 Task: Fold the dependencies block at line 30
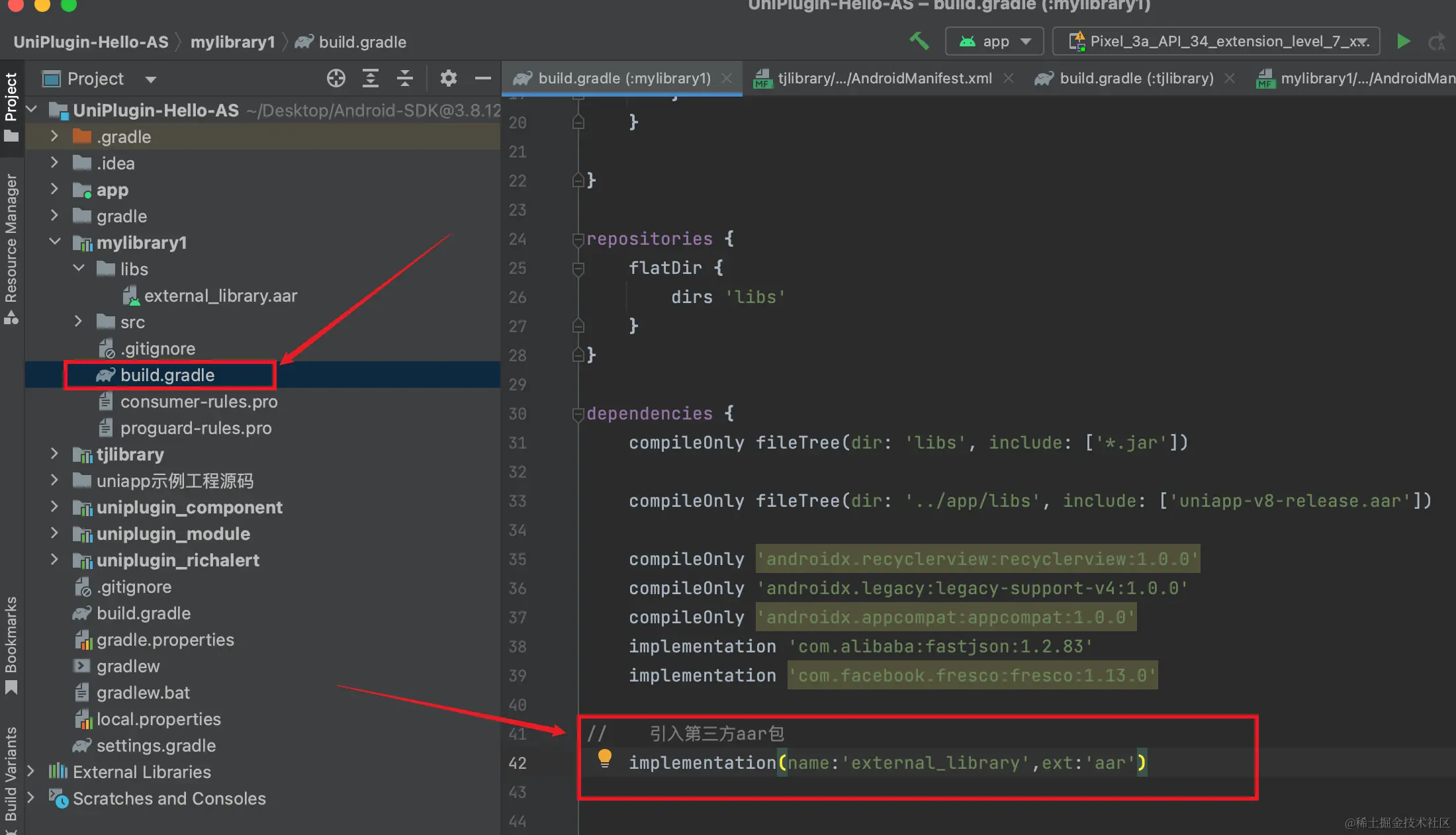click(x=578, y=414)
